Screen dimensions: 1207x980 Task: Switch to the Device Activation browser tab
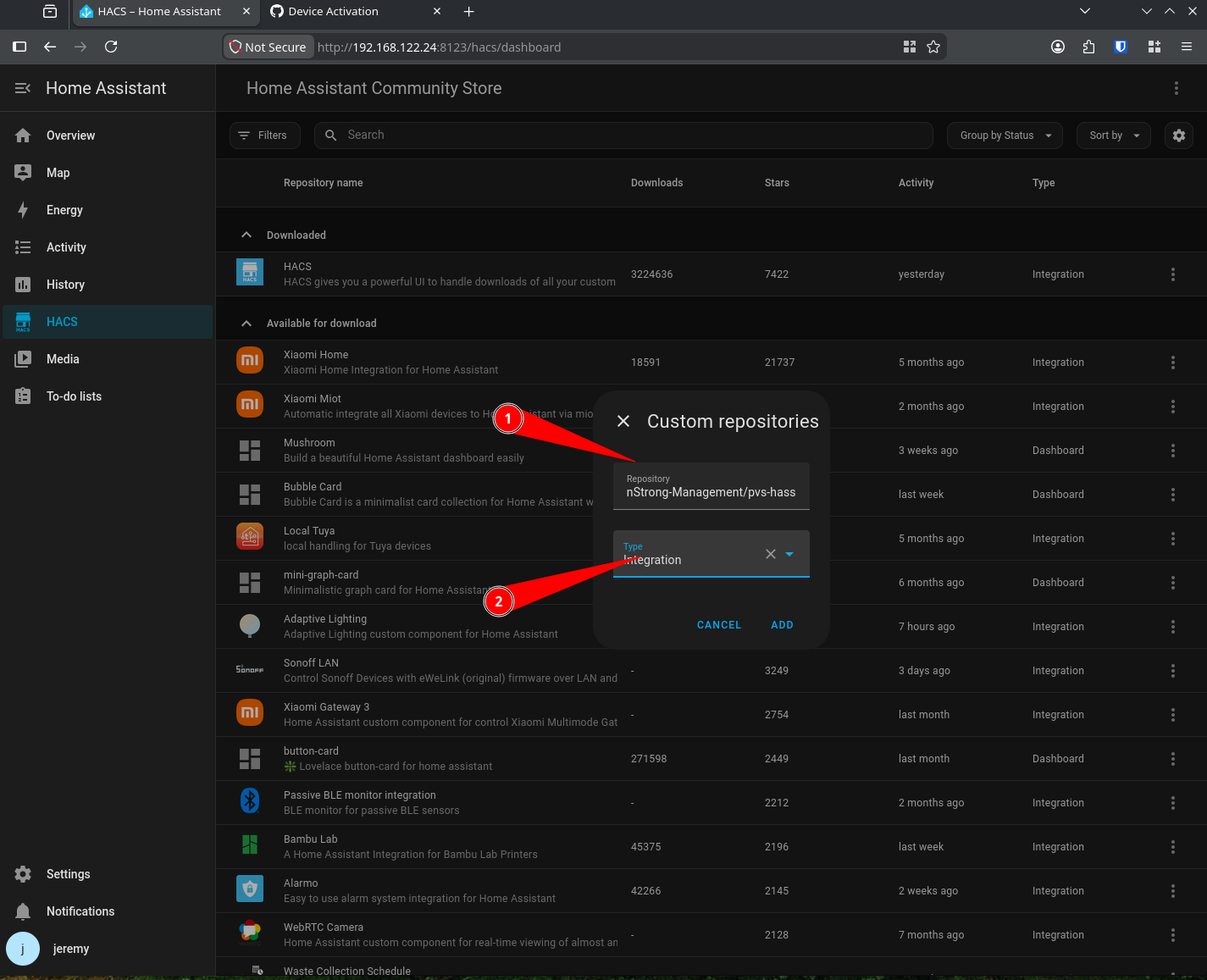click(356, 11)
